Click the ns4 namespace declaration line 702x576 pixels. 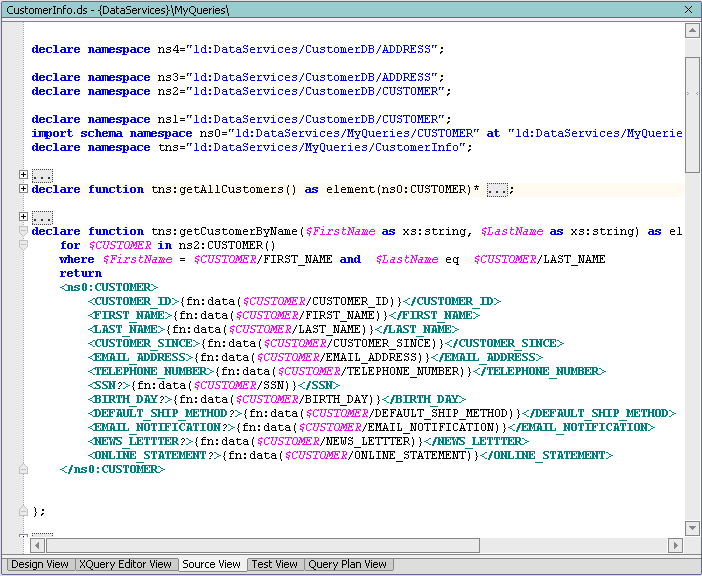(238, 49)
